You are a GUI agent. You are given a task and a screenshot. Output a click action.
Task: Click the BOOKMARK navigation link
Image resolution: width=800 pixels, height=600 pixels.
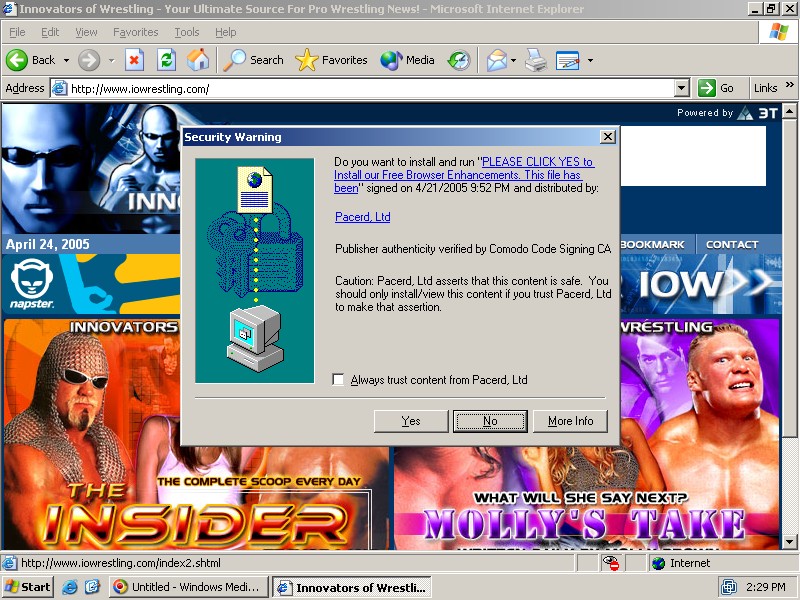(652, 244)
